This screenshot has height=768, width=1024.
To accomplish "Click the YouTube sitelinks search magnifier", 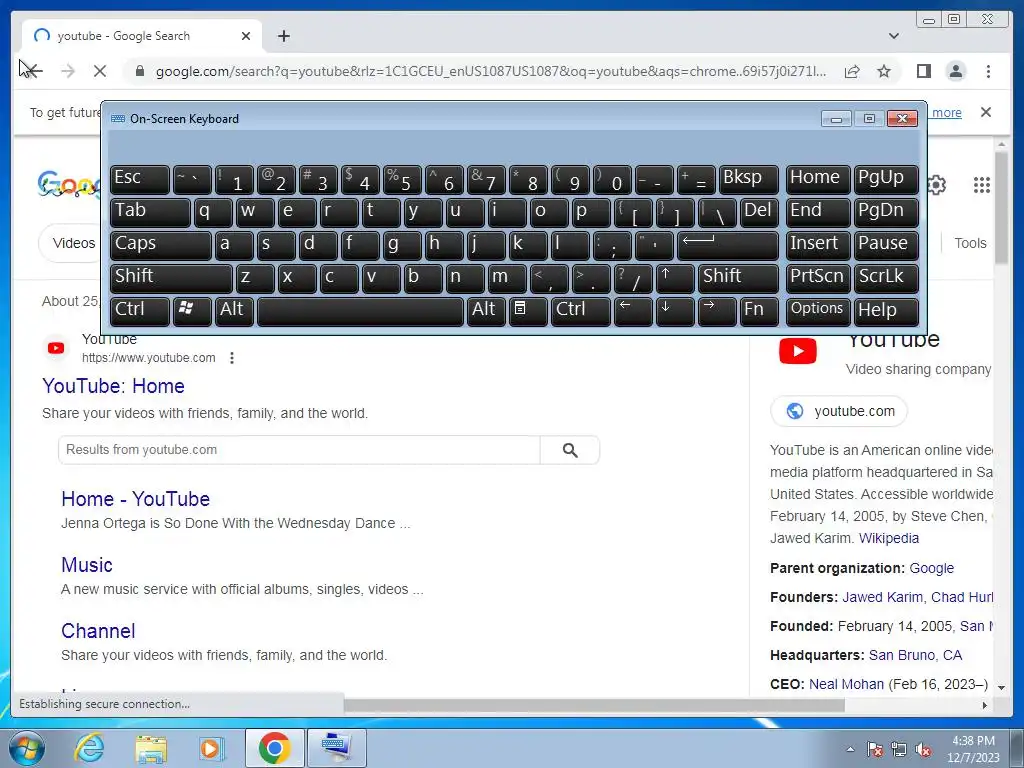I will 569,450.
